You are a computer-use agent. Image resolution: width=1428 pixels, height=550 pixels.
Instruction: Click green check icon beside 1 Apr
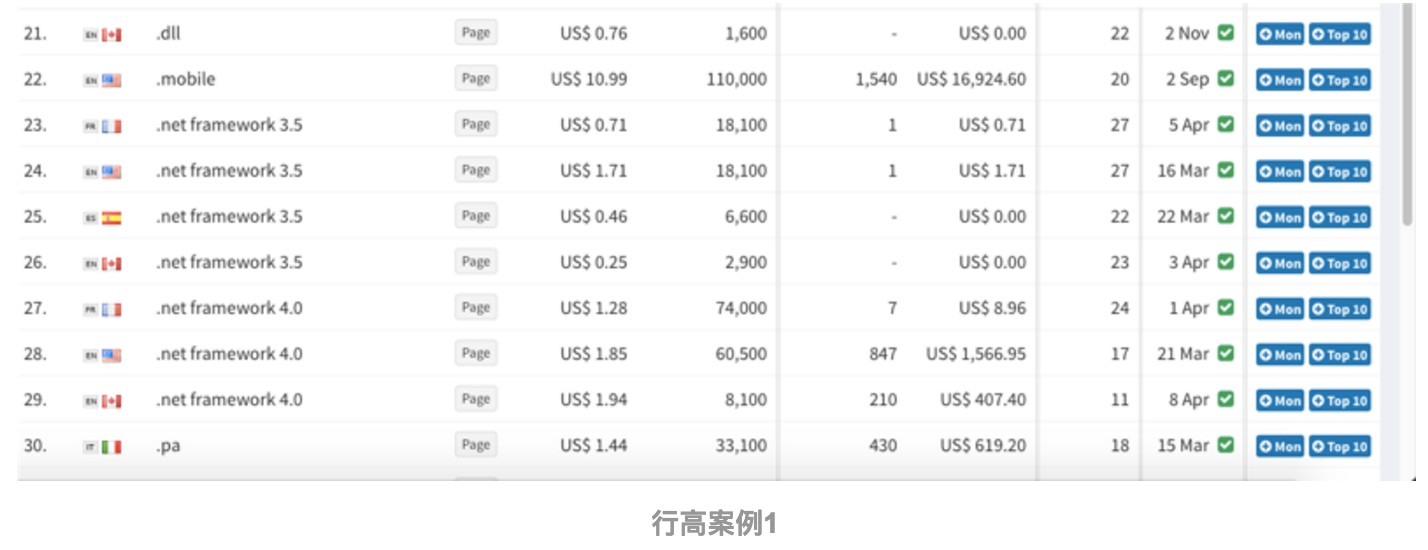click(1225, 307)
